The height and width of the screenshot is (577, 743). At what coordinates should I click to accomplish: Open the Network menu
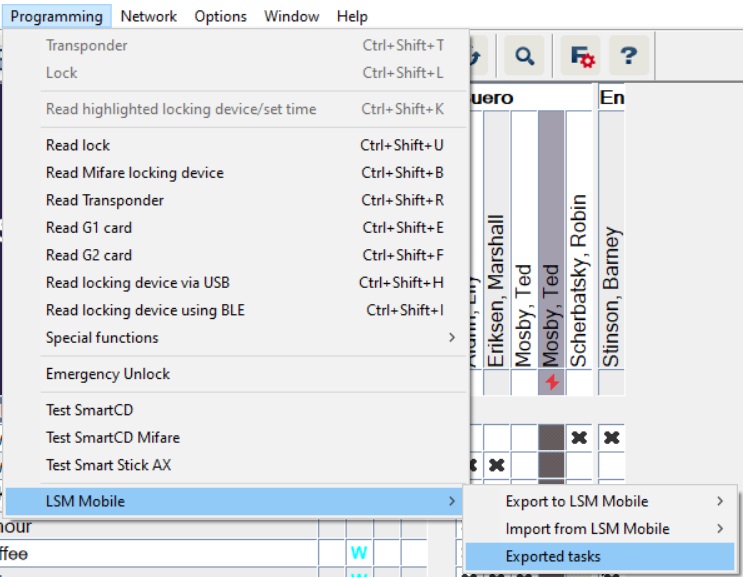[x=148, y=16]
